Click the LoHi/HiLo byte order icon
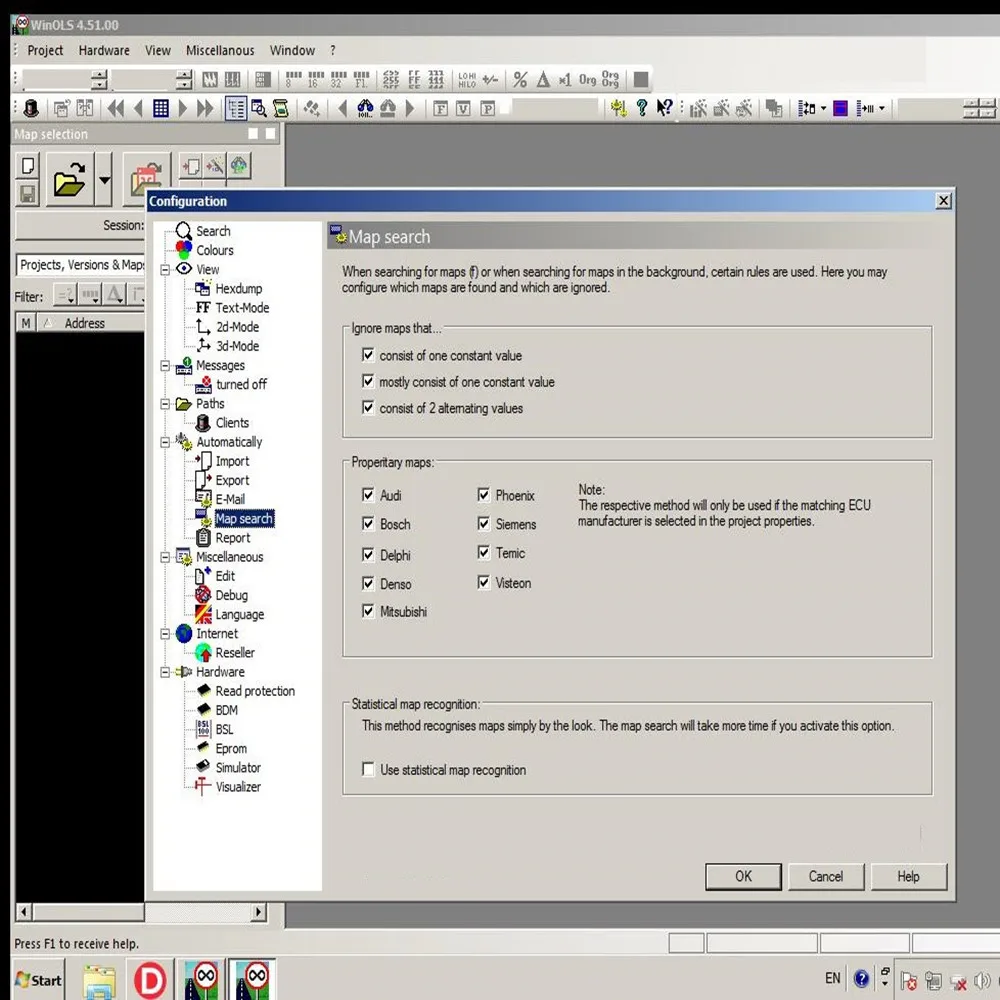The height and width of the screenshot is (1000, 1000). click(467, 80)
